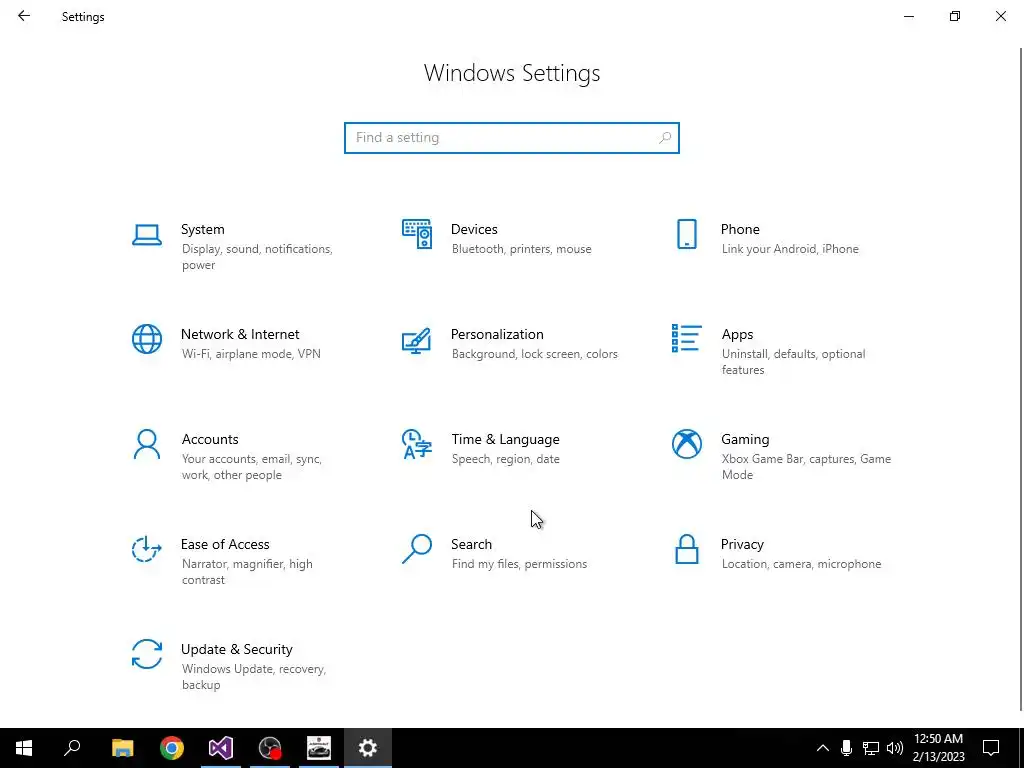Click 'Bluetooth, printers, mouse' description
The width and height of the screenshot is (1024, 768).
[x=521, y=249]
